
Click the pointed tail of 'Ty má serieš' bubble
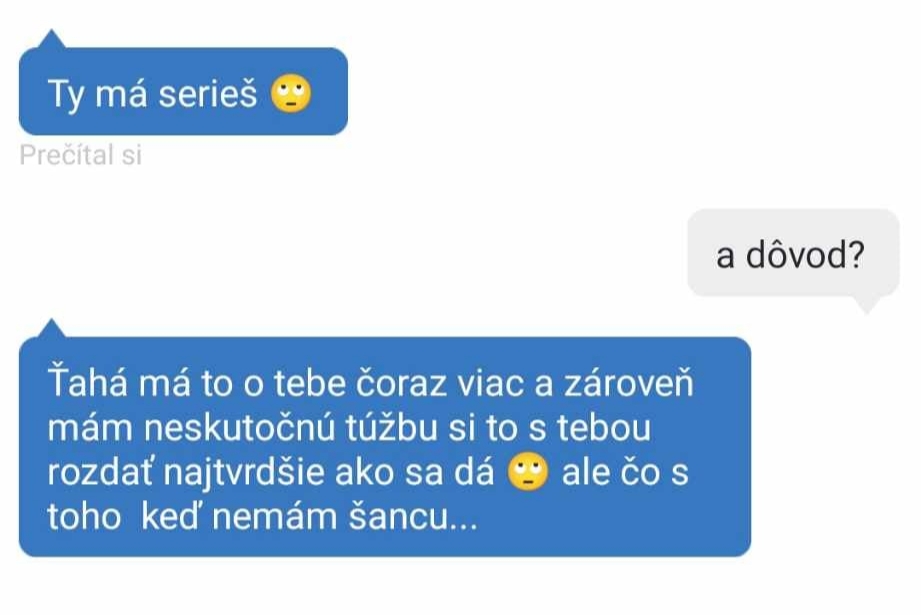pos(52,39)
